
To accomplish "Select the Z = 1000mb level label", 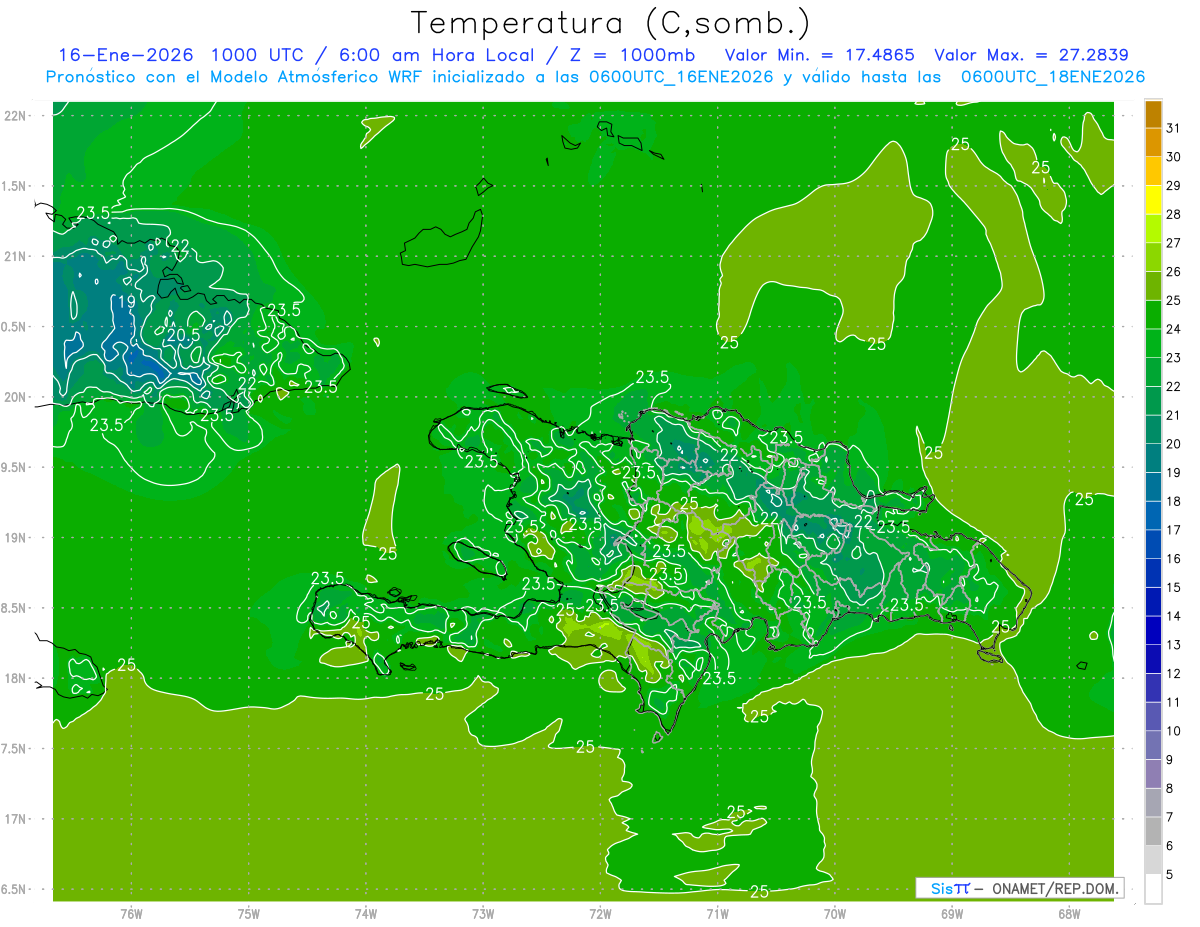I will 633,55.
